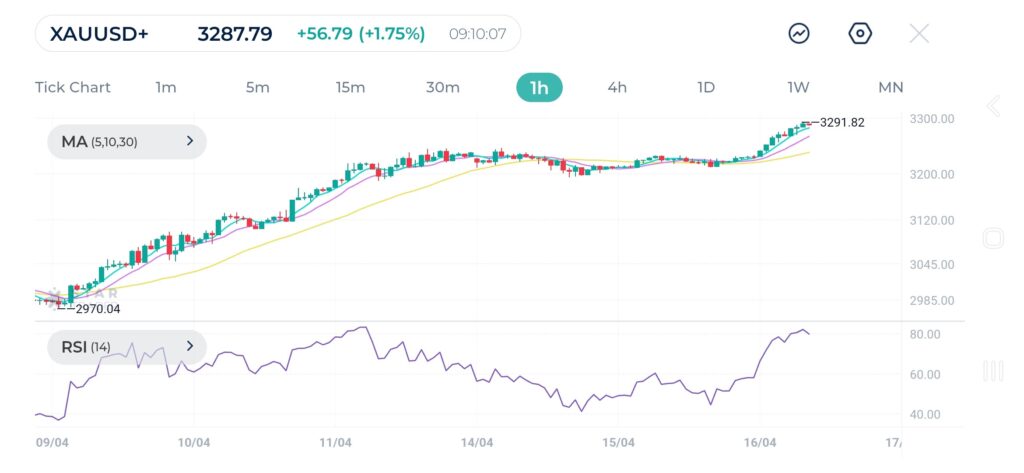Open the chart type line icon
1024x473 pixels.
[x=799, y=33]
